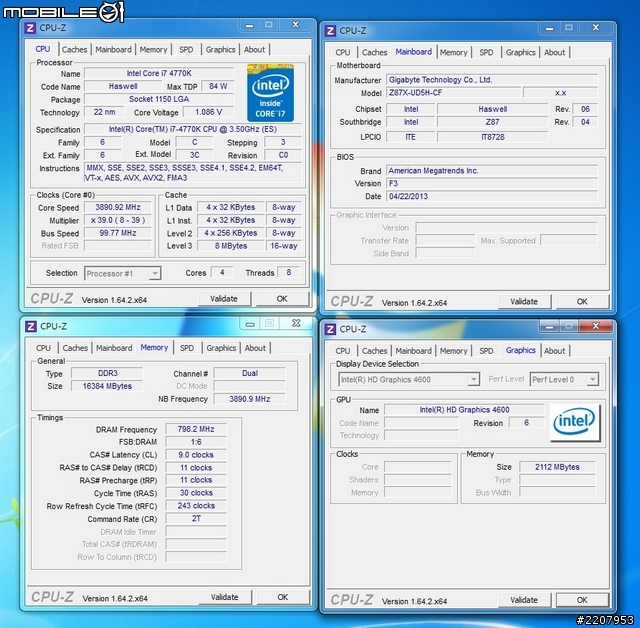Click the Intel Core i7 logo badge
This screenshot has width=640, height=628.
tap(270, 93)
